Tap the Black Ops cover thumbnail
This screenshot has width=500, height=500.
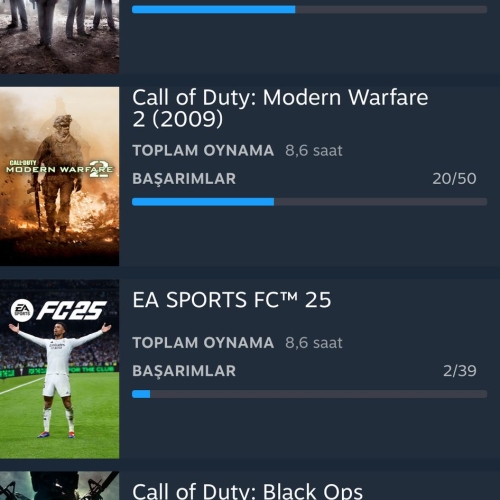click(x=59, y=486)
